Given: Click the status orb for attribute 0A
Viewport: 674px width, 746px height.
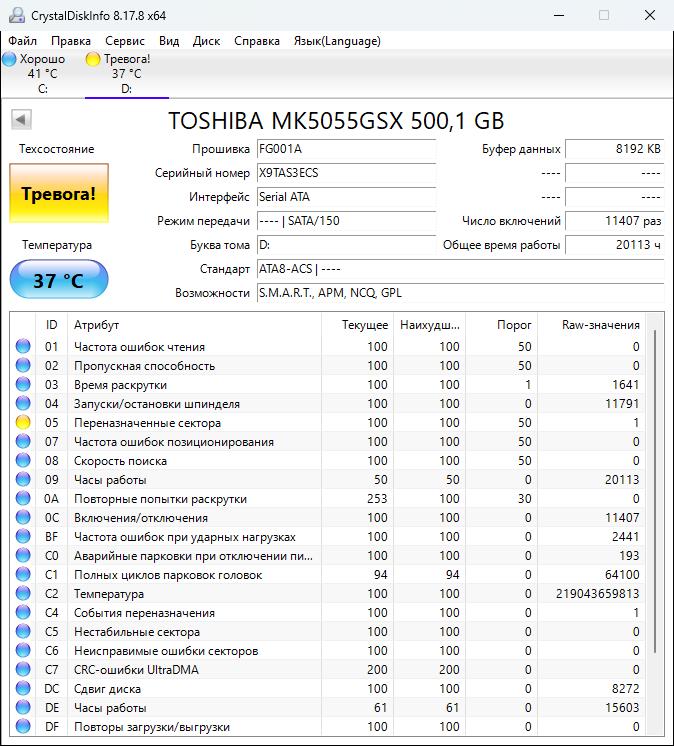Looking at the screenshot, I should point(23,499).
